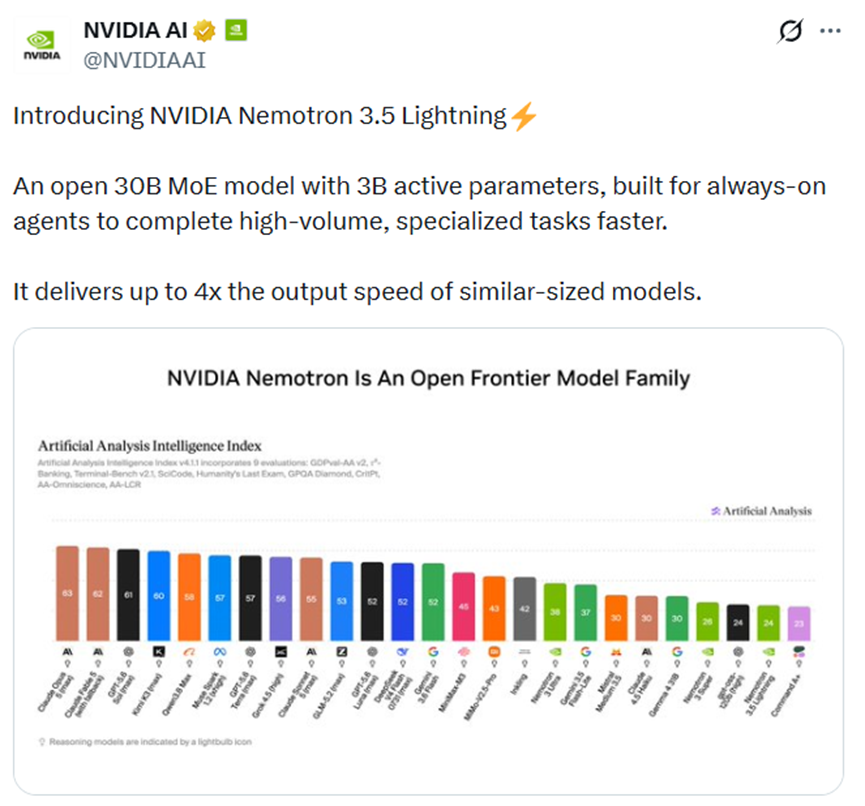Click the Claude Opus bar showing 63
The height and width of the screenshot is (806, 865).
(67, 593)
